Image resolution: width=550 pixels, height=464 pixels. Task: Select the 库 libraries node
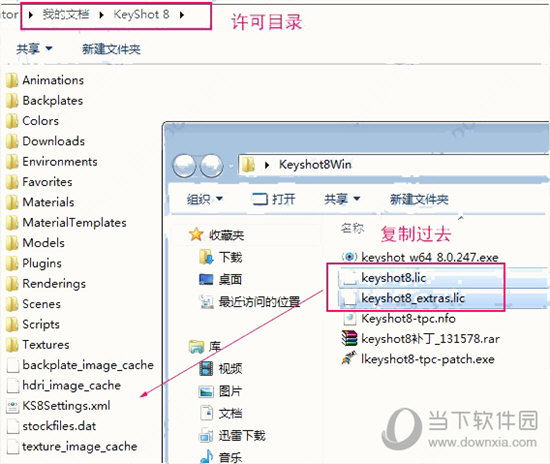coord(205,347)
